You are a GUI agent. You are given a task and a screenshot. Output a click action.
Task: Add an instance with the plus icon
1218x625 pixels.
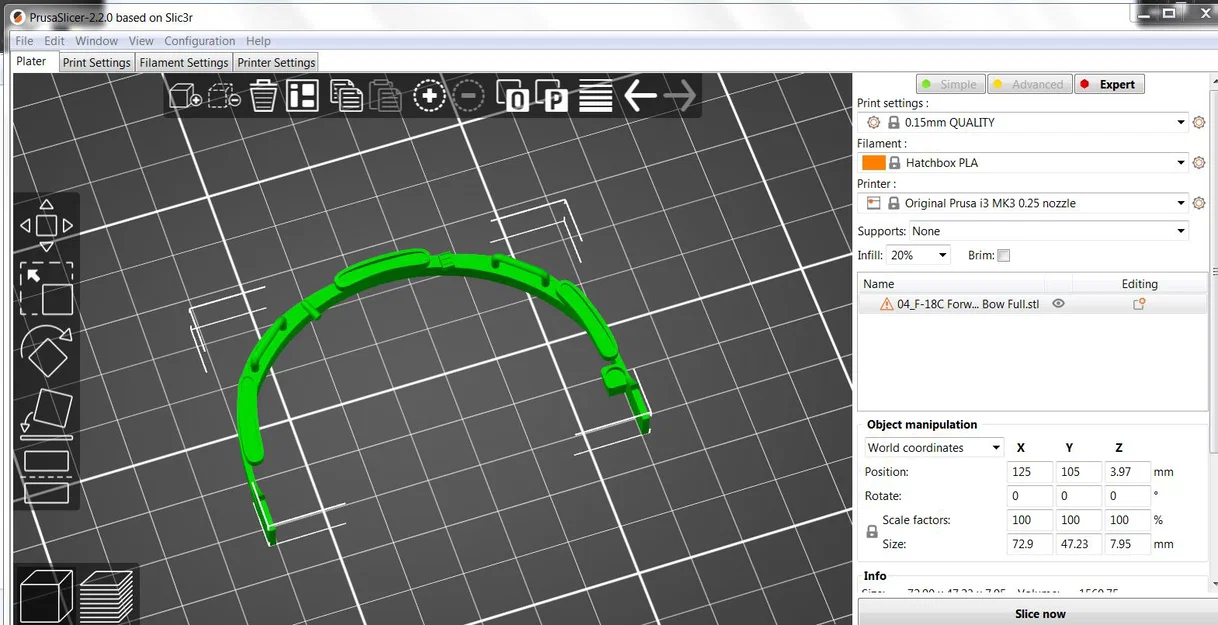[x=430, y=96]
